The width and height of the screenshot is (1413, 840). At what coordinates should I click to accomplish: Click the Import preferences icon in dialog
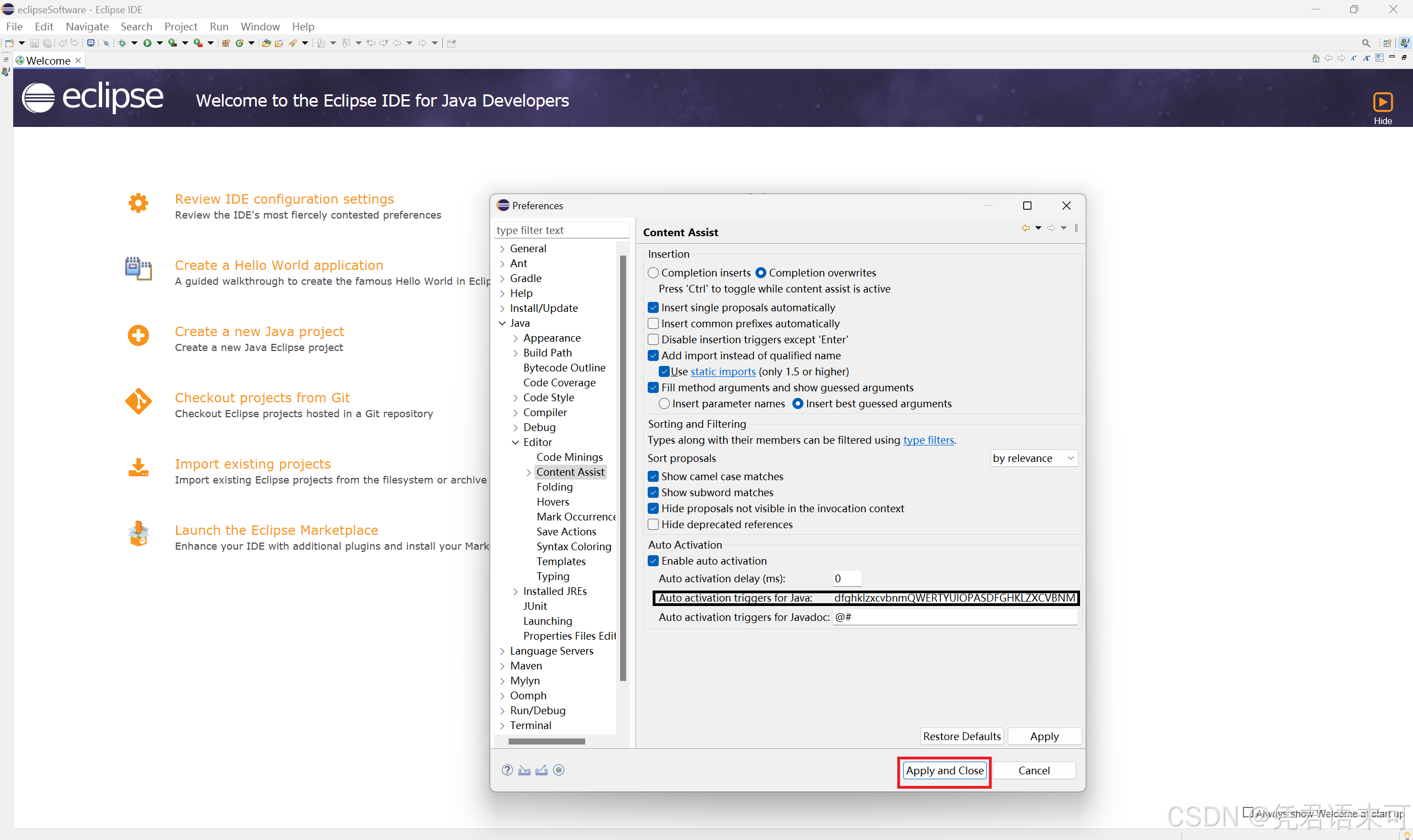click(525, 770)
